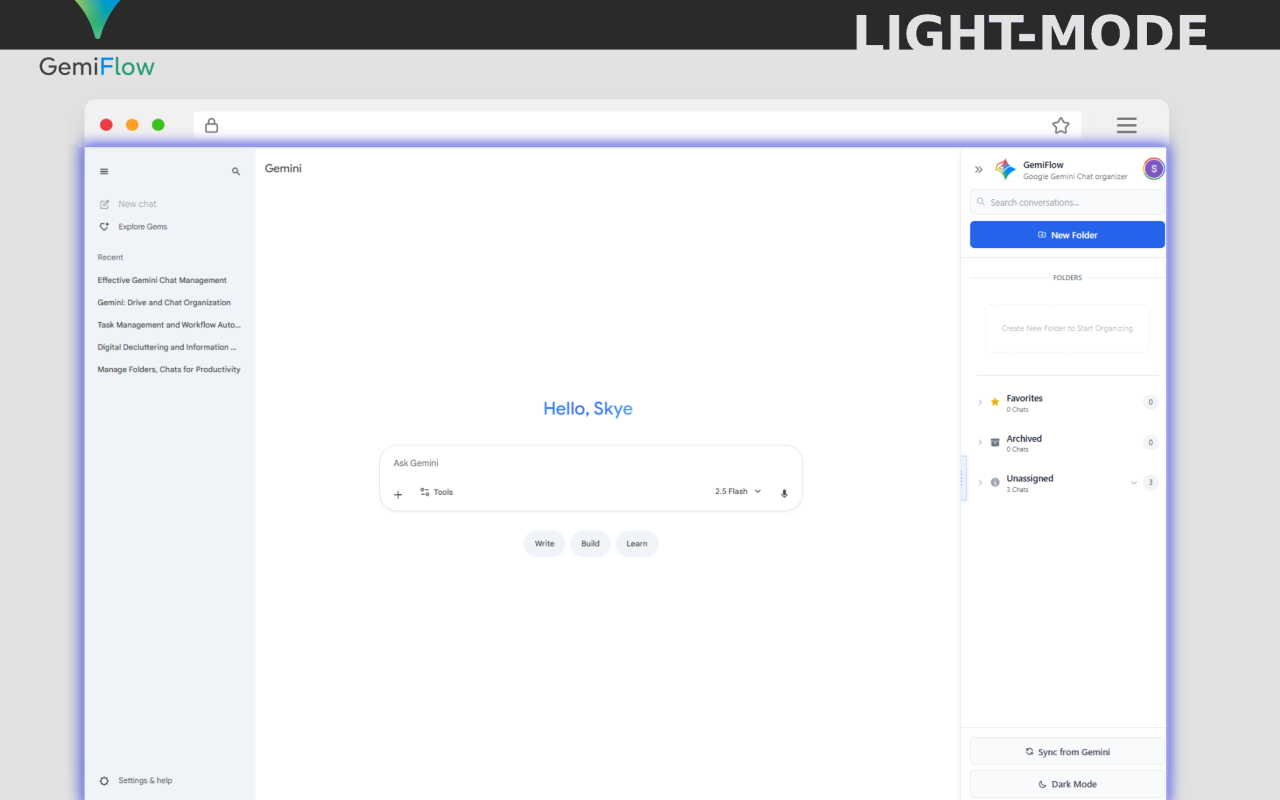Open Task Management and Workflow chat

(x=169, y=325)
